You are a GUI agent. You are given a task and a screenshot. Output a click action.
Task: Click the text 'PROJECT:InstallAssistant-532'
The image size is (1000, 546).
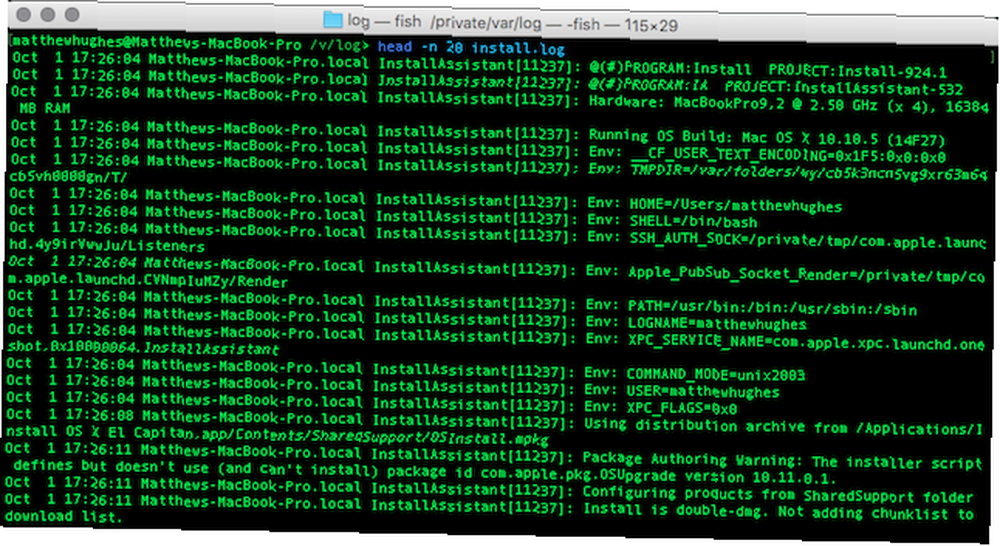(x=844, y=88)
